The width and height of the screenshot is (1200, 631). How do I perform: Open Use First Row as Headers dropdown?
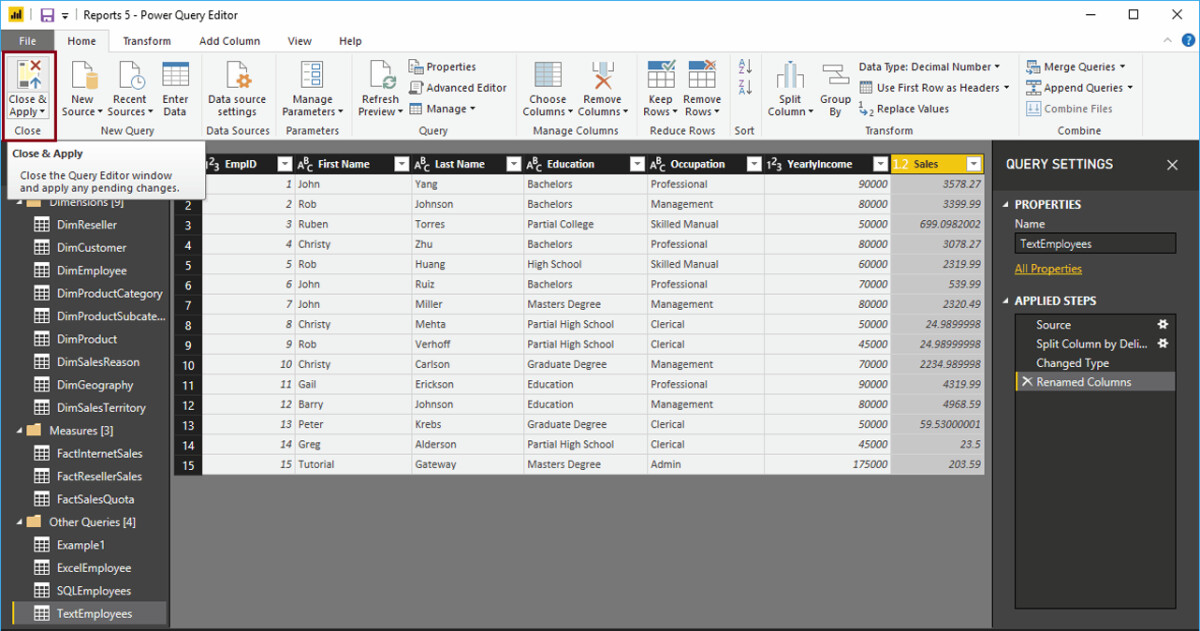tap(934, 88)
